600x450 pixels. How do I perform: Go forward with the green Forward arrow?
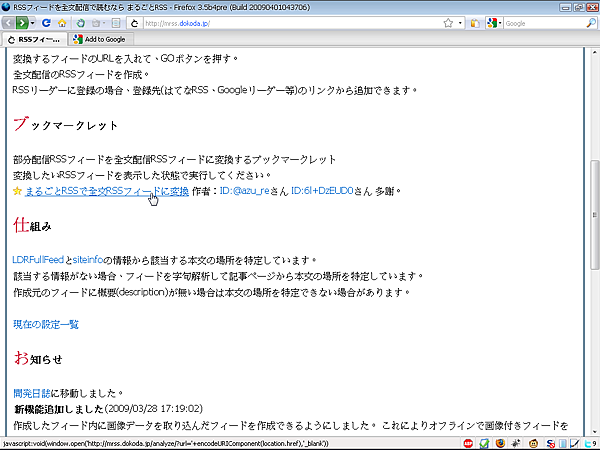(22, 23)
